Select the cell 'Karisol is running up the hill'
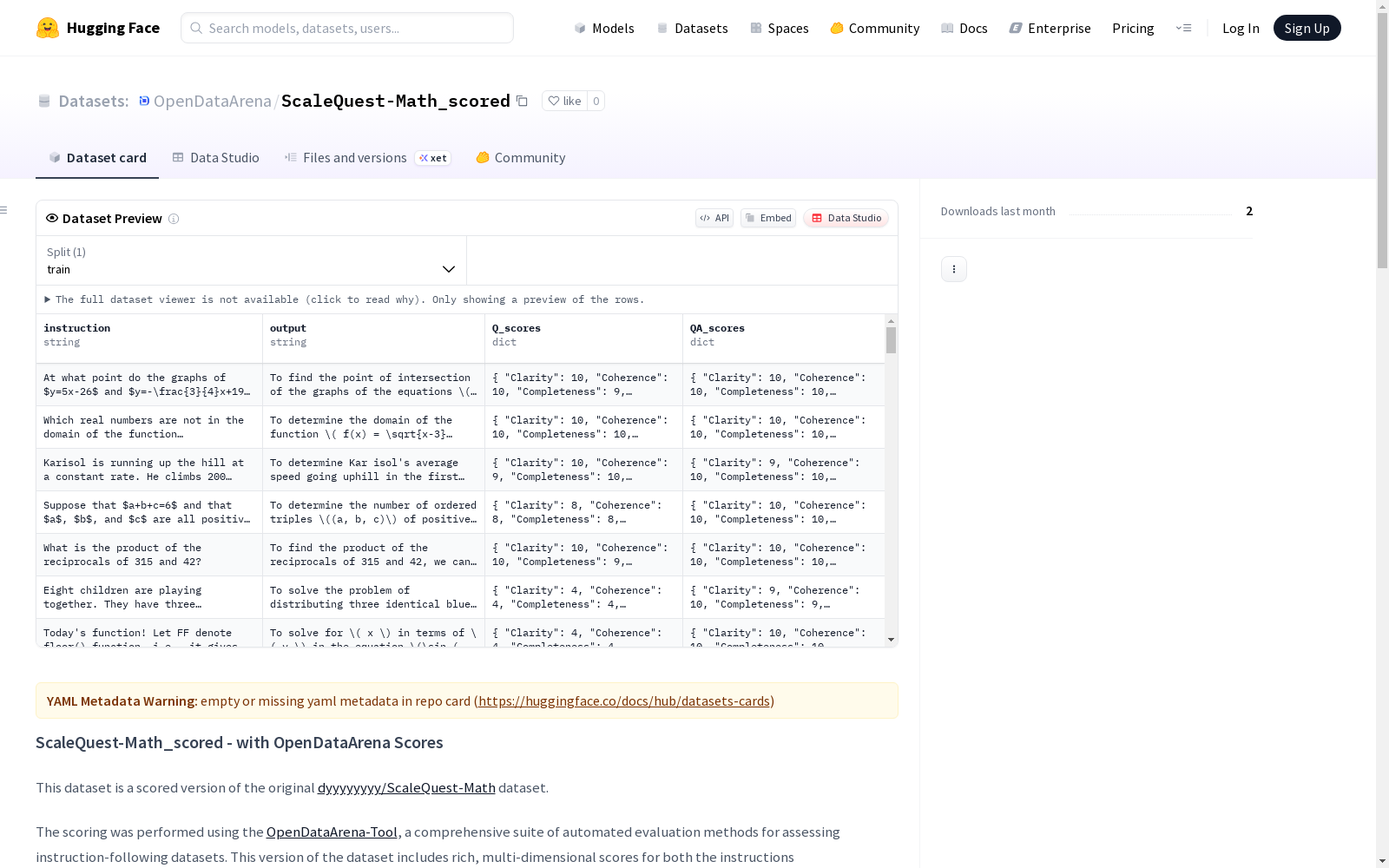Image resolution: width=1389 pixels, height=868 pixels. tap(149, 470)
